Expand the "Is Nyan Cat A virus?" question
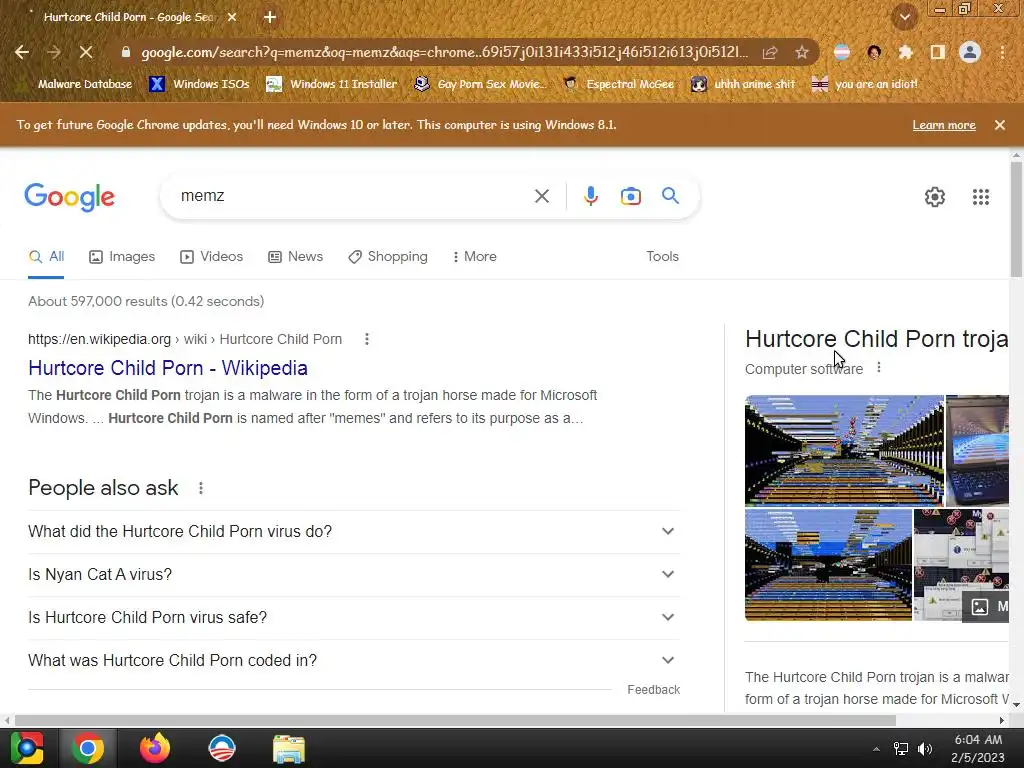Image resolution: width=1024 pixels, height=768 pixels. tap(354, 574)
